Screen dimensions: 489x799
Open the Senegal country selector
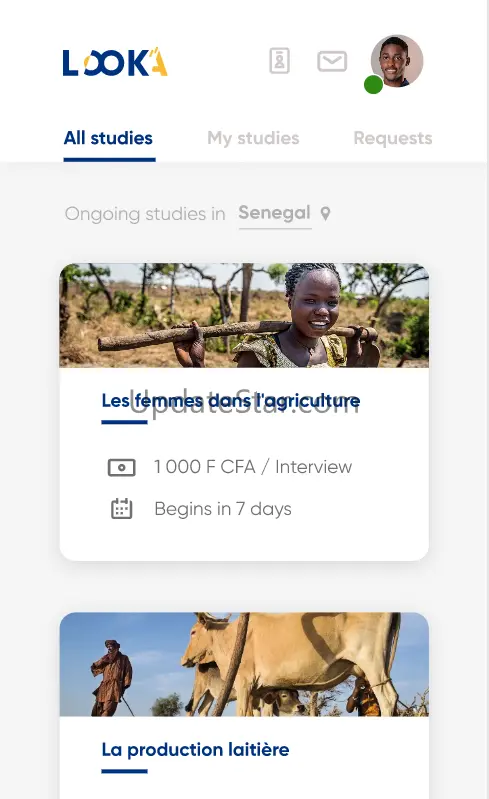click(x=275, y=212)
